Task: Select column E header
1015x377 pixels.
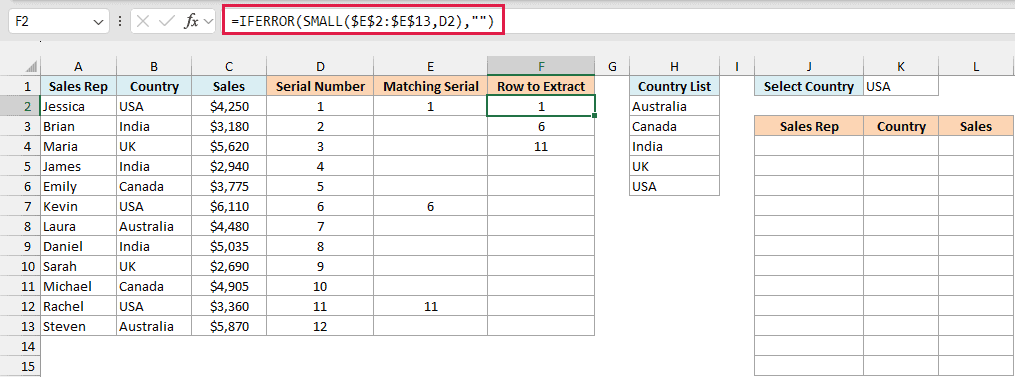Action: 430,66
